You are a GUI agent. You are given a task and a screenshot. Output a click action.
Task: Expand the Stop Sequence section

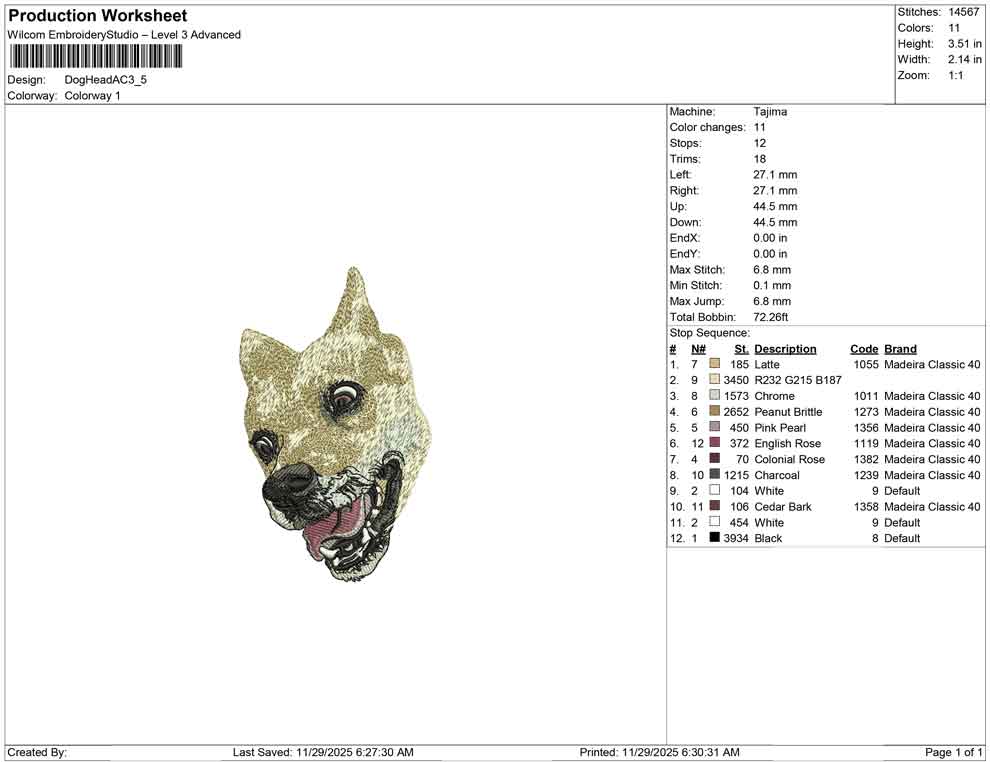710,332
